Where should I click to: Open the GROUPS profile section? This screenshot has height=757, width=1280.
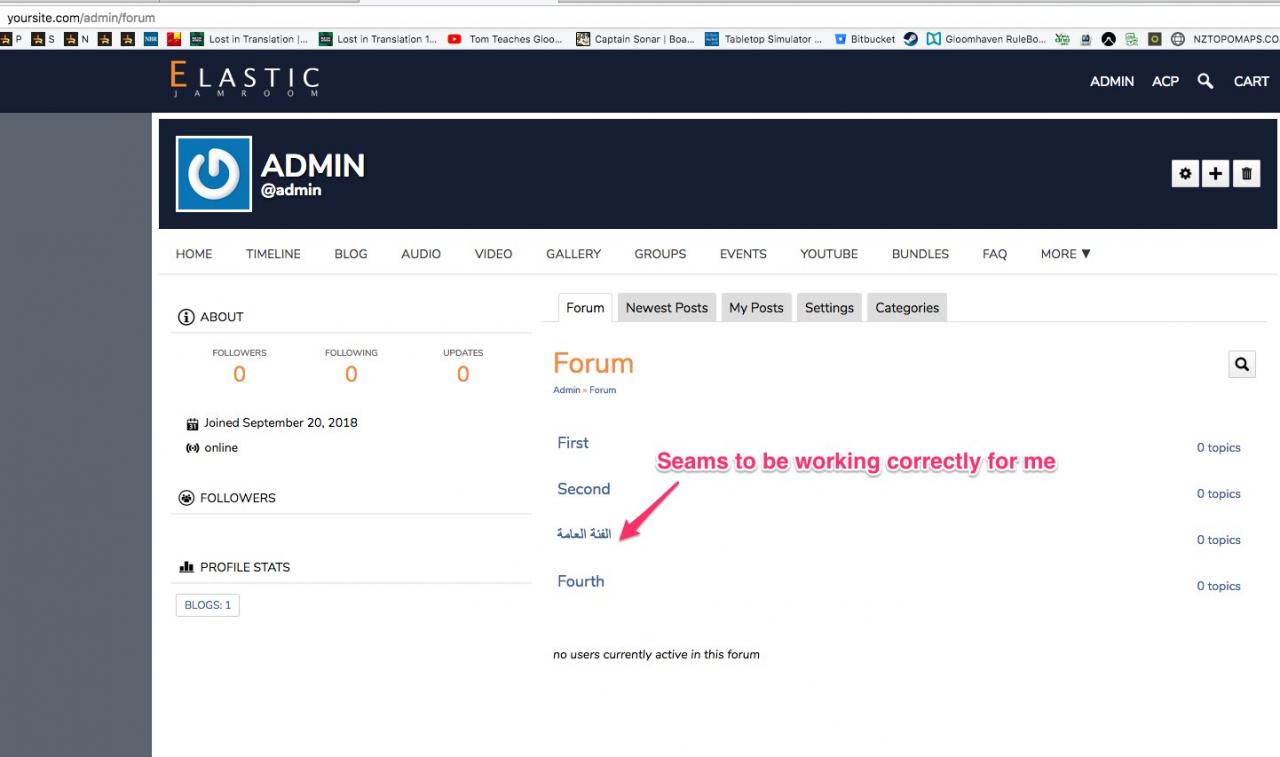click(660, 254)
